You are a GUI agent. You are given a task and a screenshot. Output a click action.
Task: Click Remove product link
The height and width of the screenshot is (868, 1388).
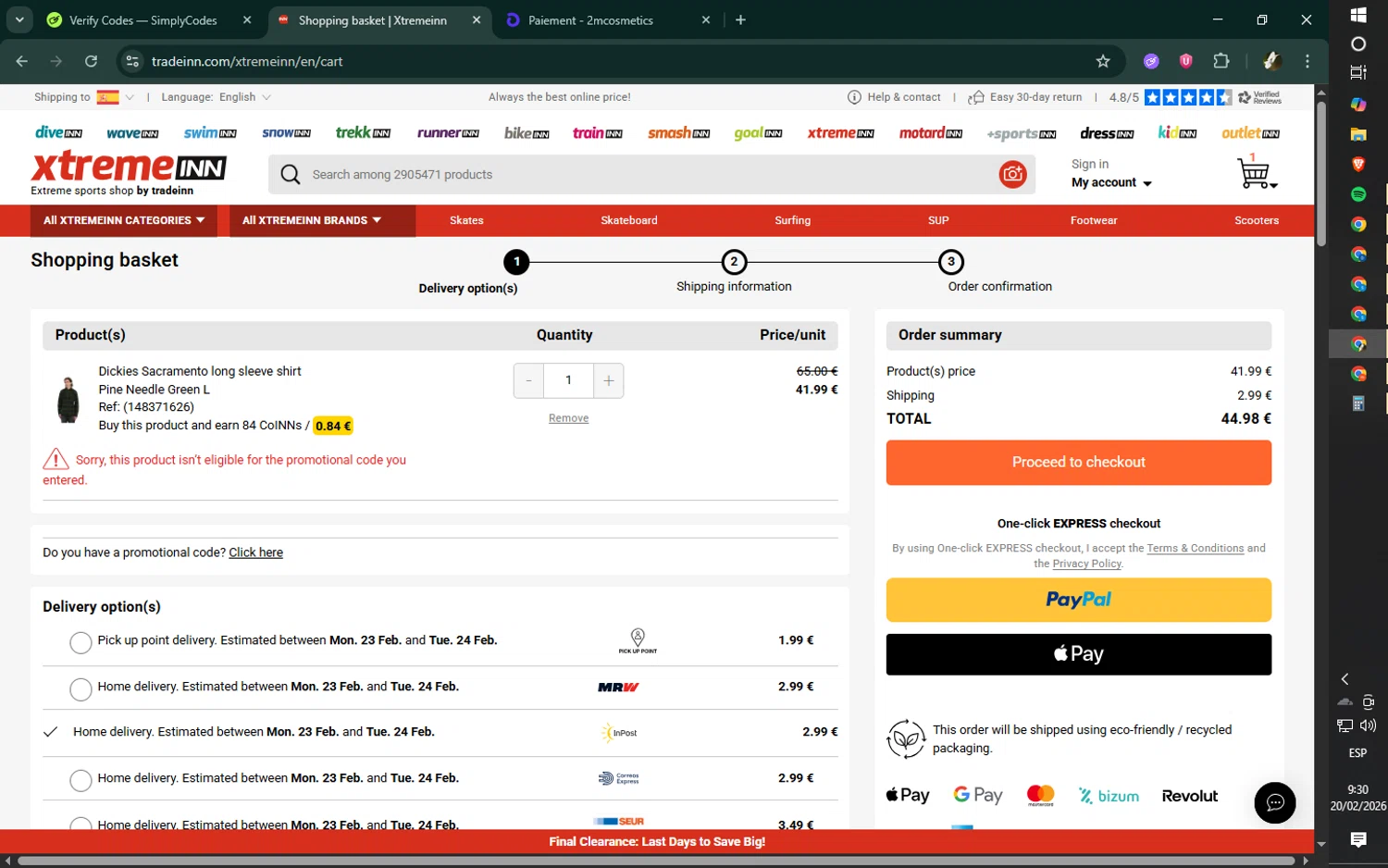(x=568, y=418)
